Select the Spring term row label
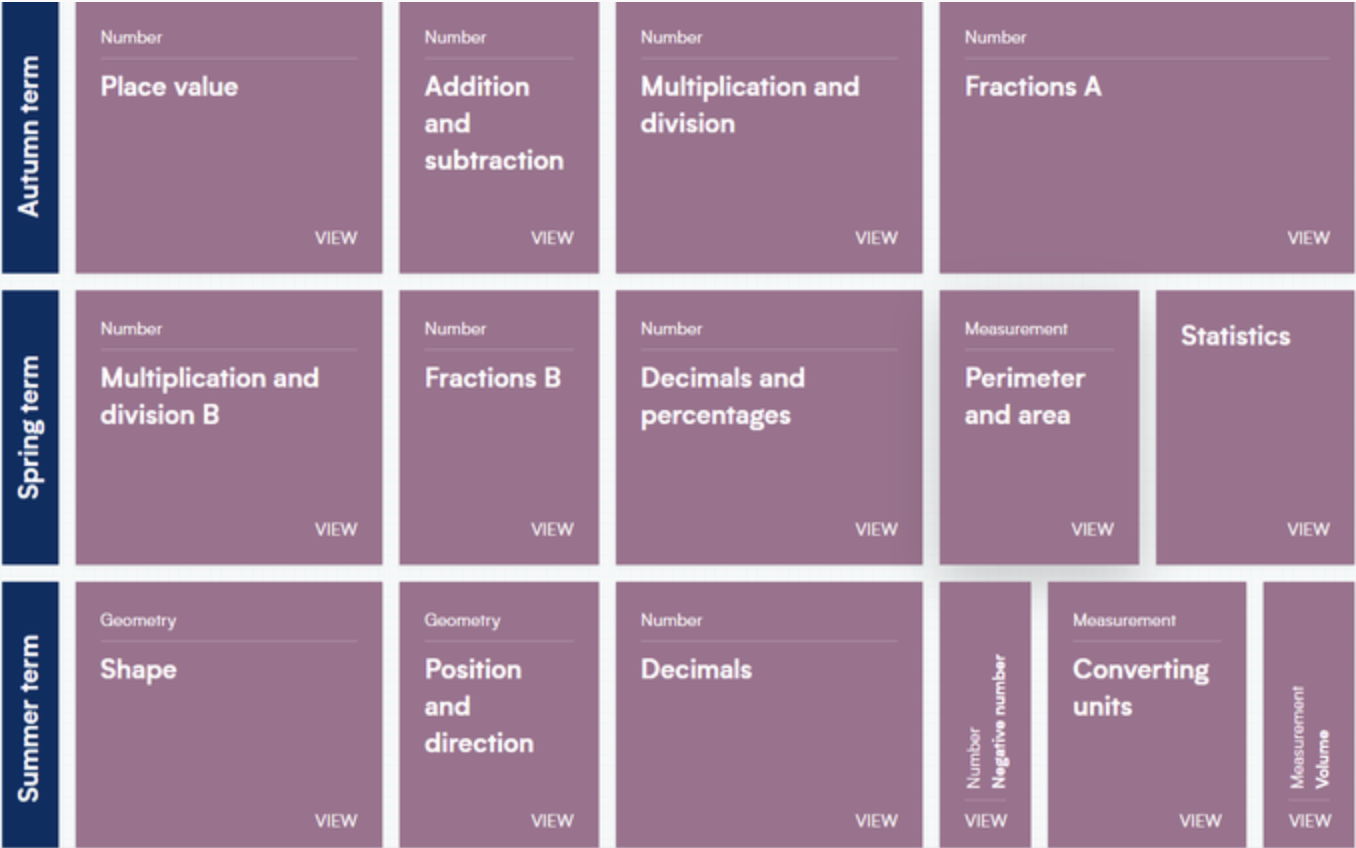 tap(29, 427)
